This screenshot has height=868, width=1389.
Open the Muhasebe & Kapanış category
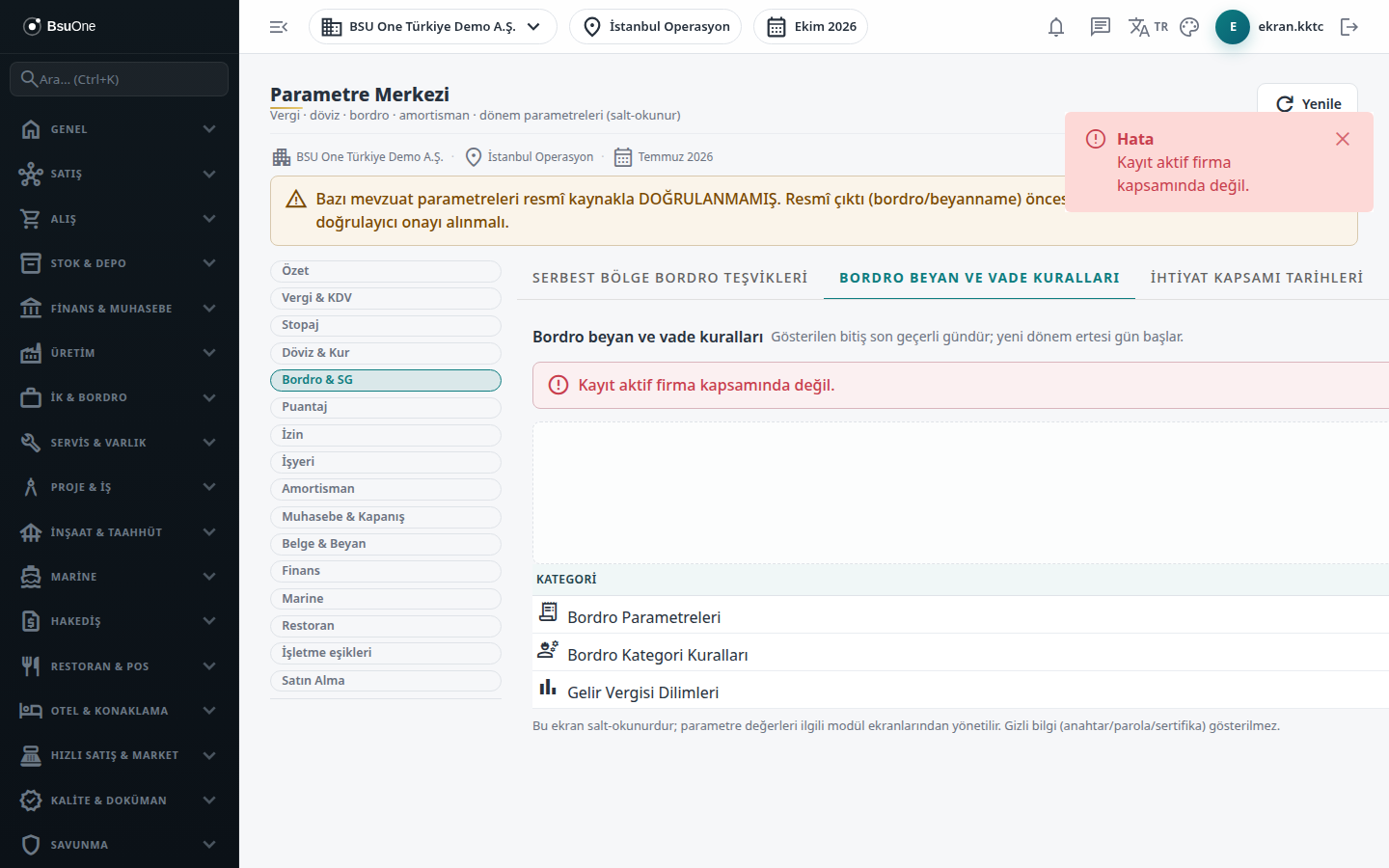[386, 517]
